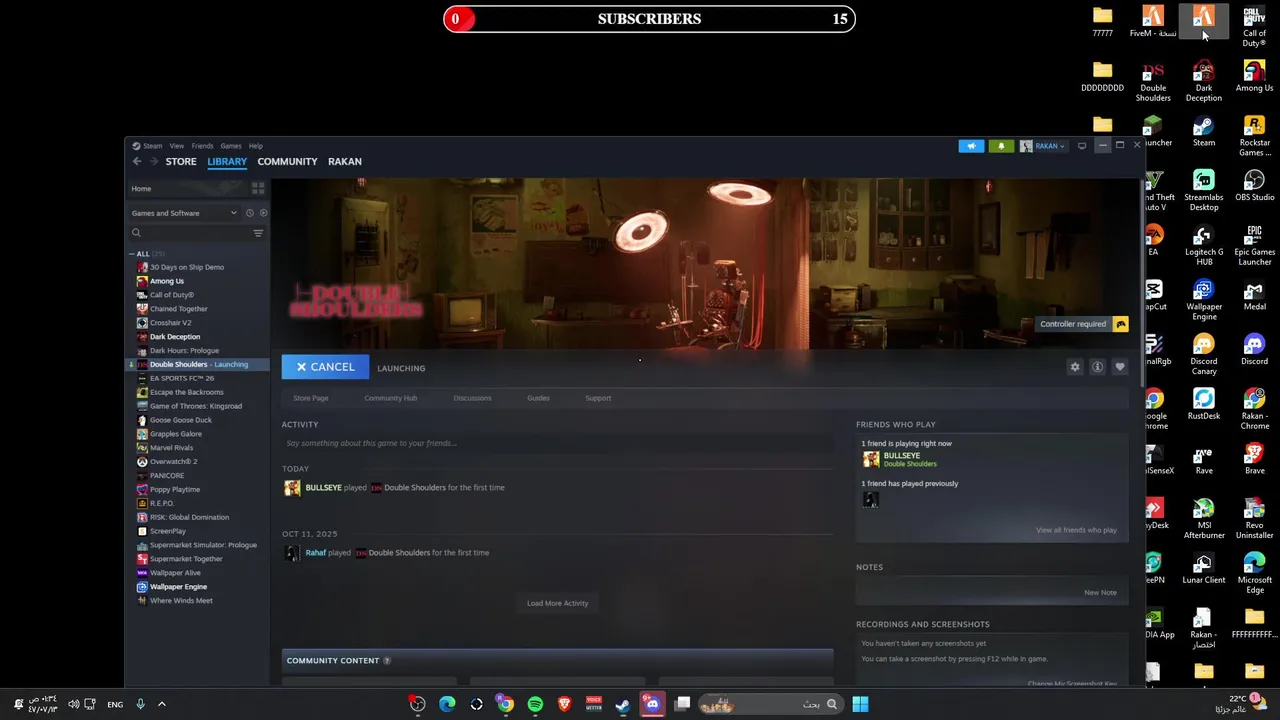The width and height of the screenshot is (1280, 720).
Task: Open Windows Start button
Action: click(x=860, y=704)
